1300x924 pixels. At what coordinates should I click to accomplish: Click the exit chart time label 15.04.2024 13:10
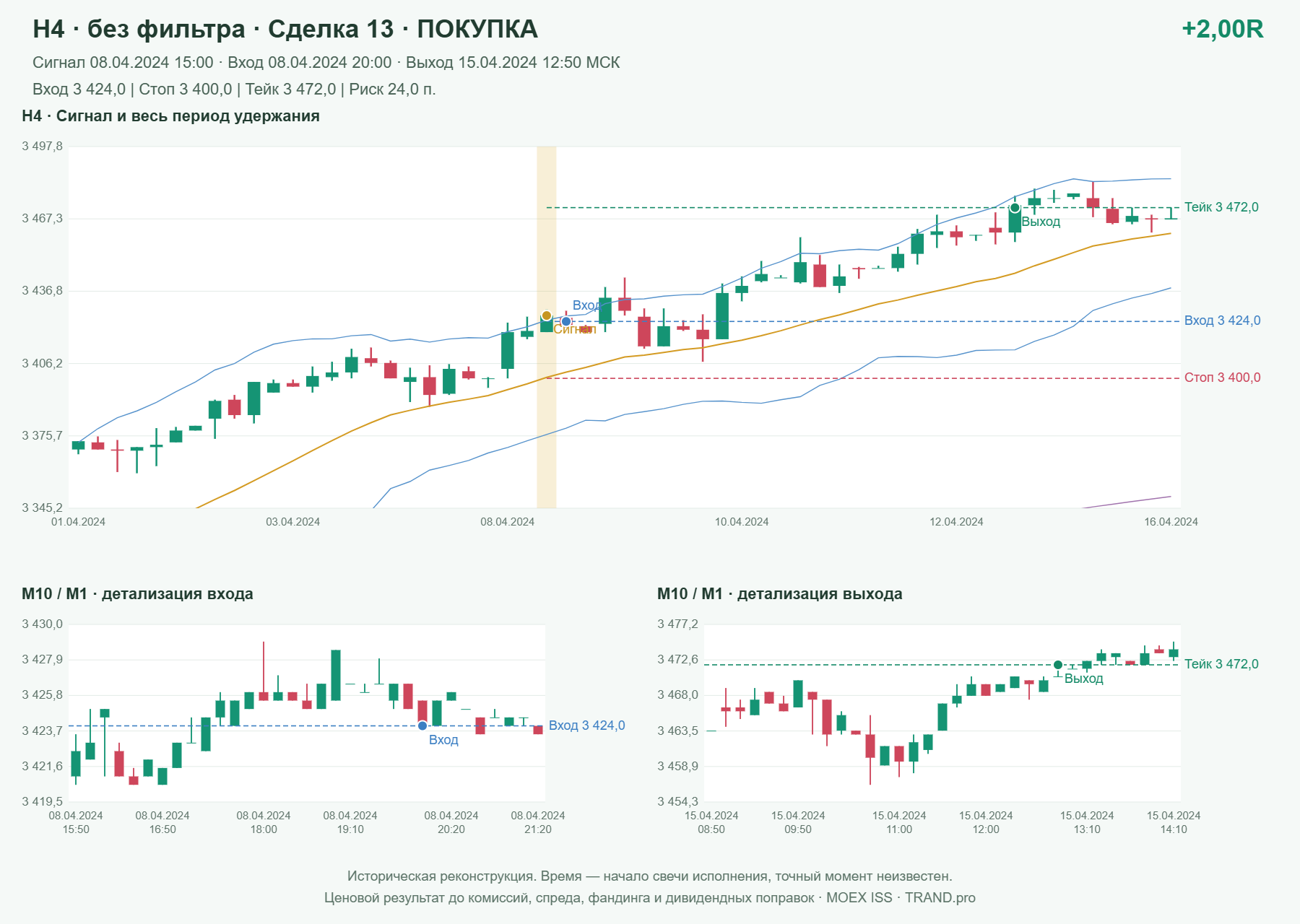[1087, 822]
